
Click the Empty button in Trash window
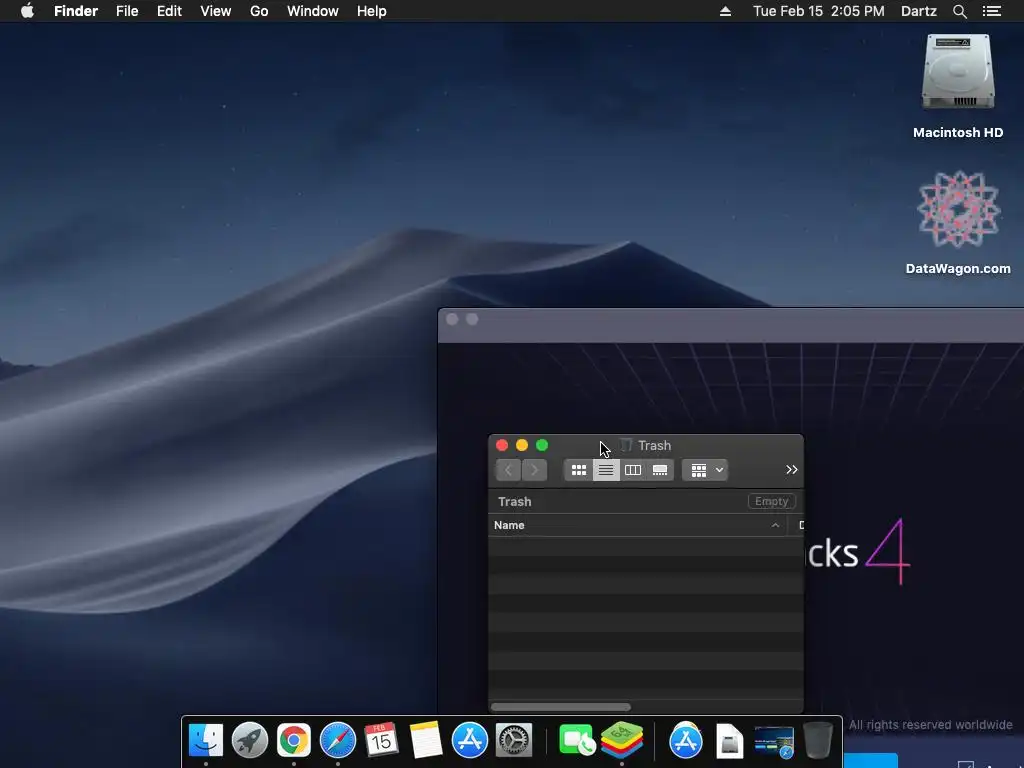click(x=771, y=501)
